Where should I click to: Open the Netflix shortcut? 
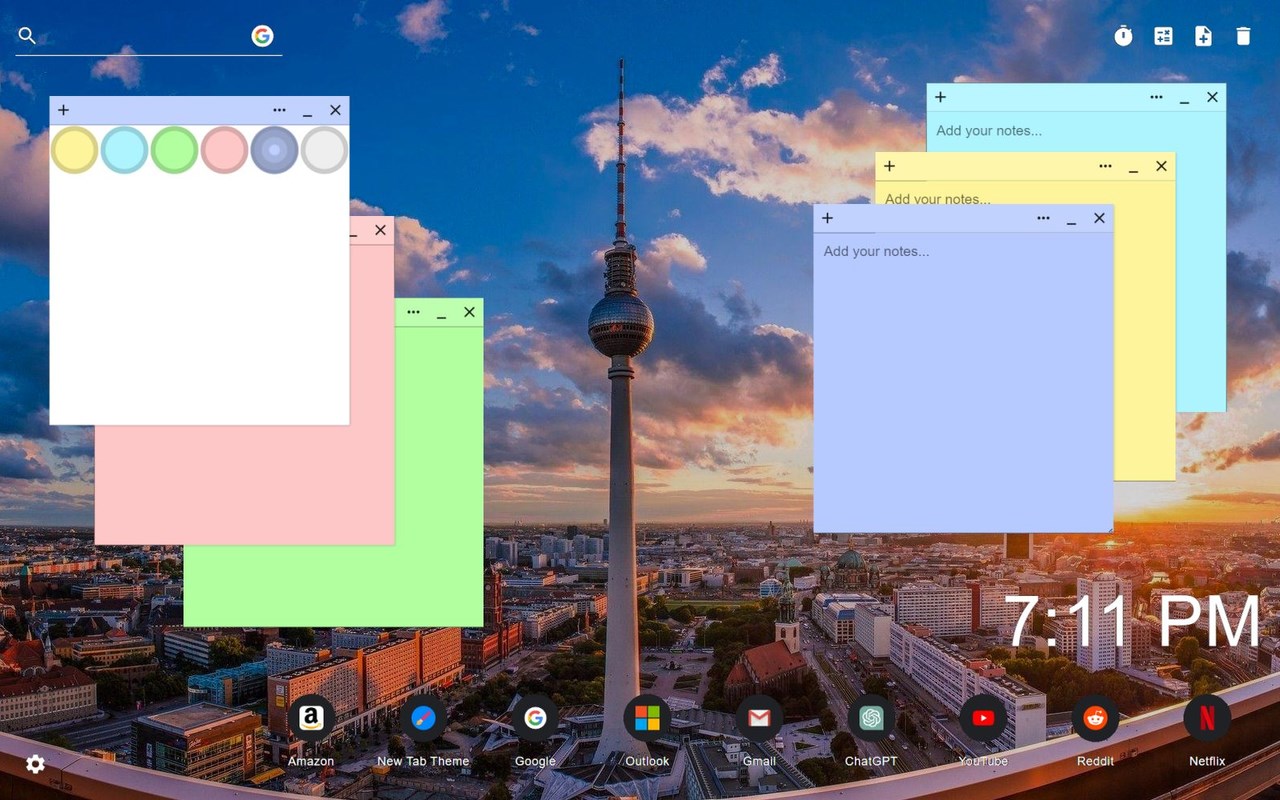(x=1207, y=718)
